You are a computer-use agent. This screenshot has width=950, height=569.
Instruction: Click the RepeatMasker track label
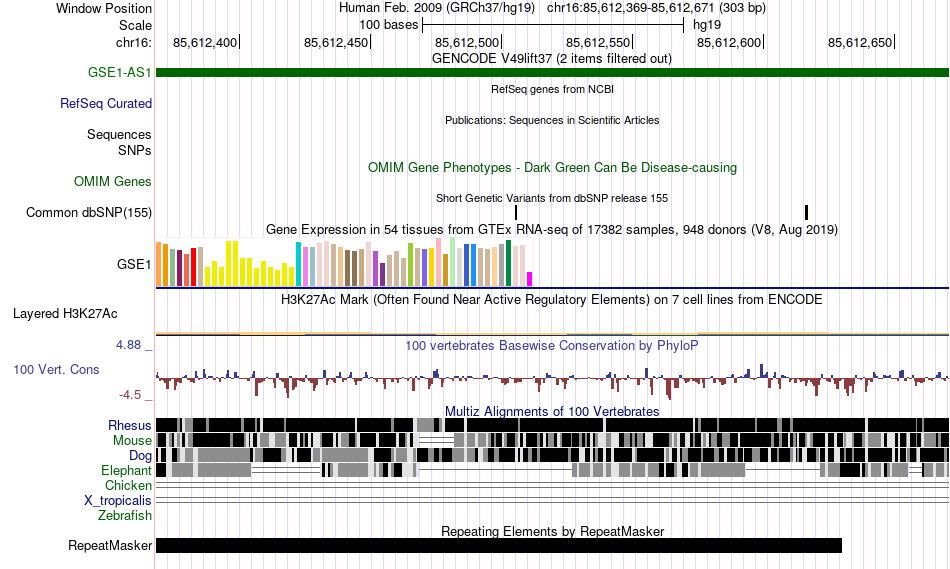pyautogui.click(x=110, y=545)
